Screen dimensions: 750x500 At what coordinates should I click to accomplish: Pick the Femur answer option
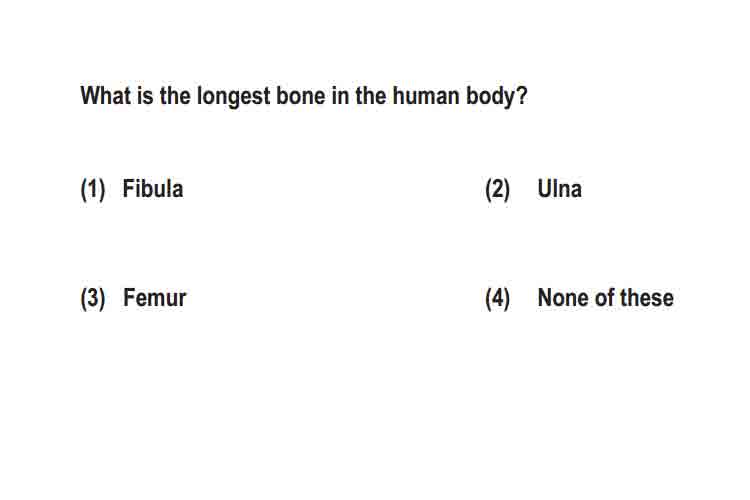click(154, 298)
